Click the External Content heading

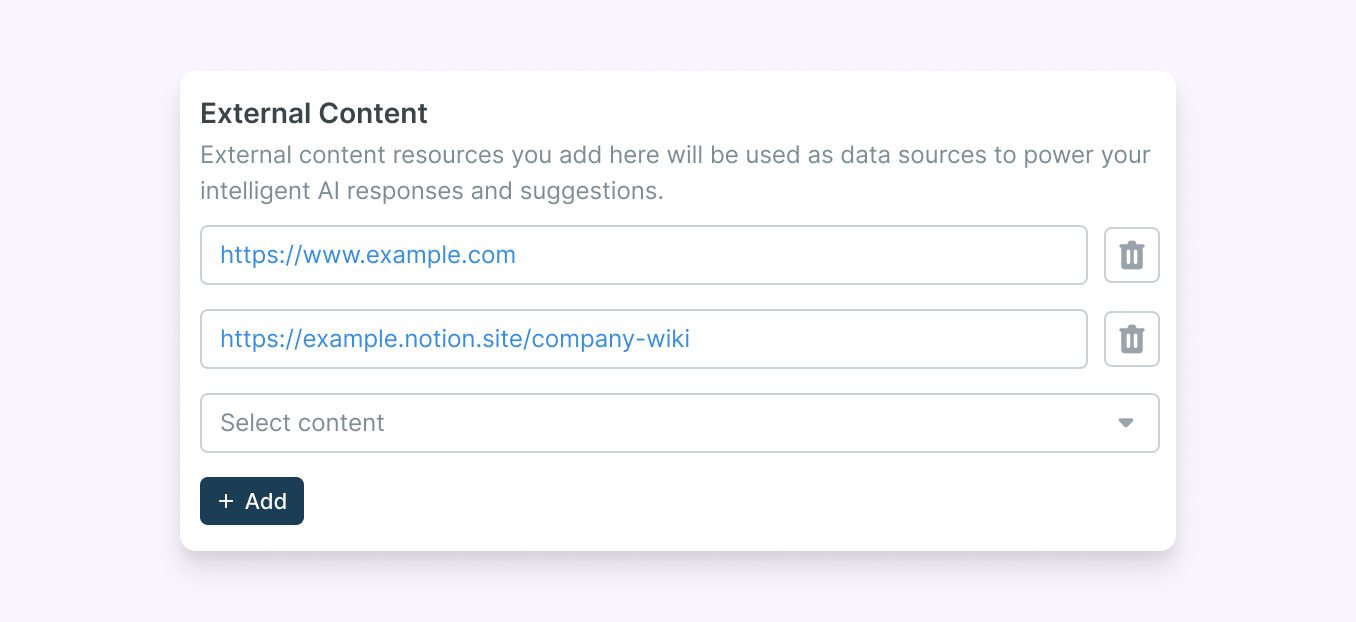(313, 113)
